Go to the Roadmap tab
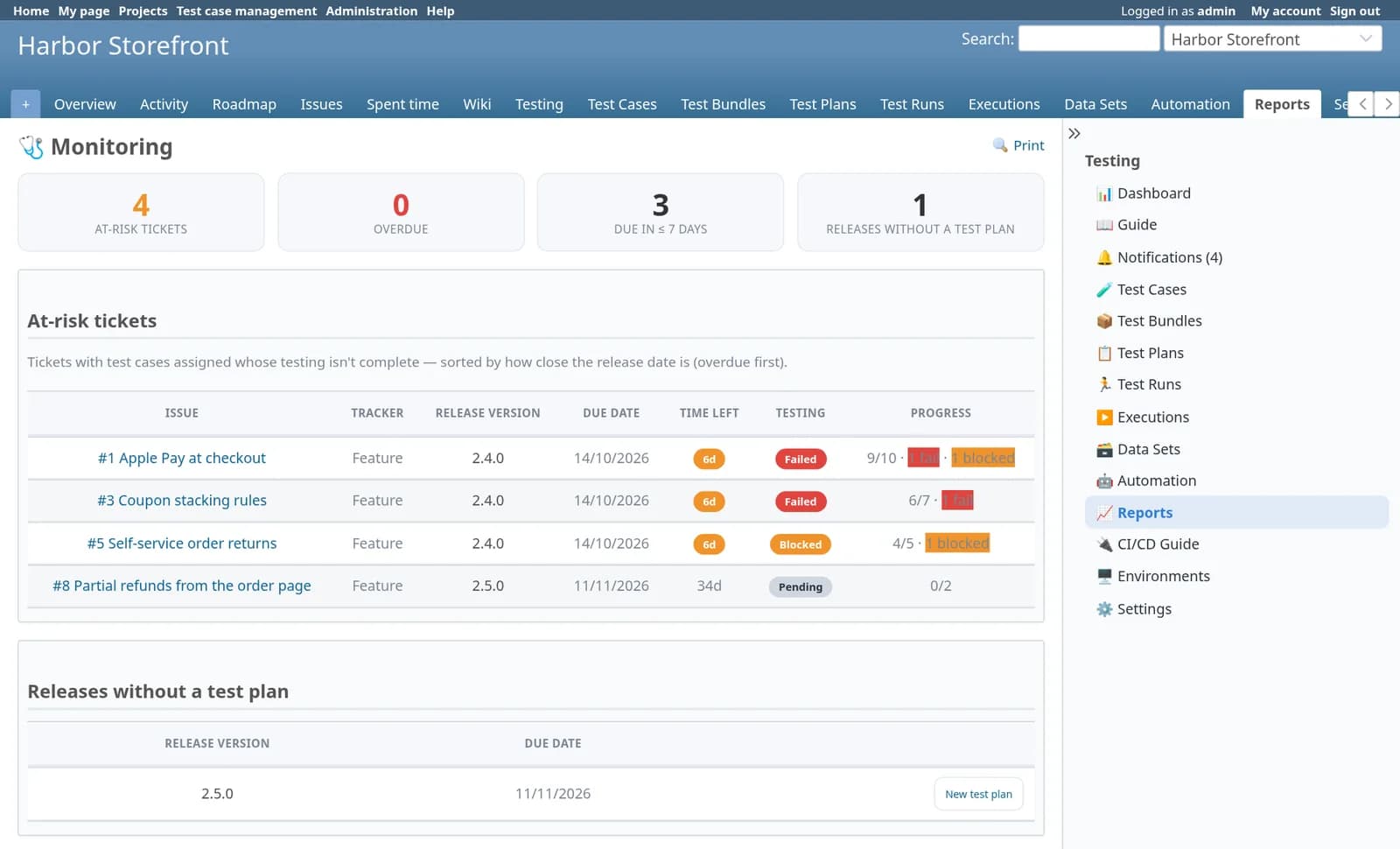Viewport: 1400px width, 849px height. coord(244,104)
